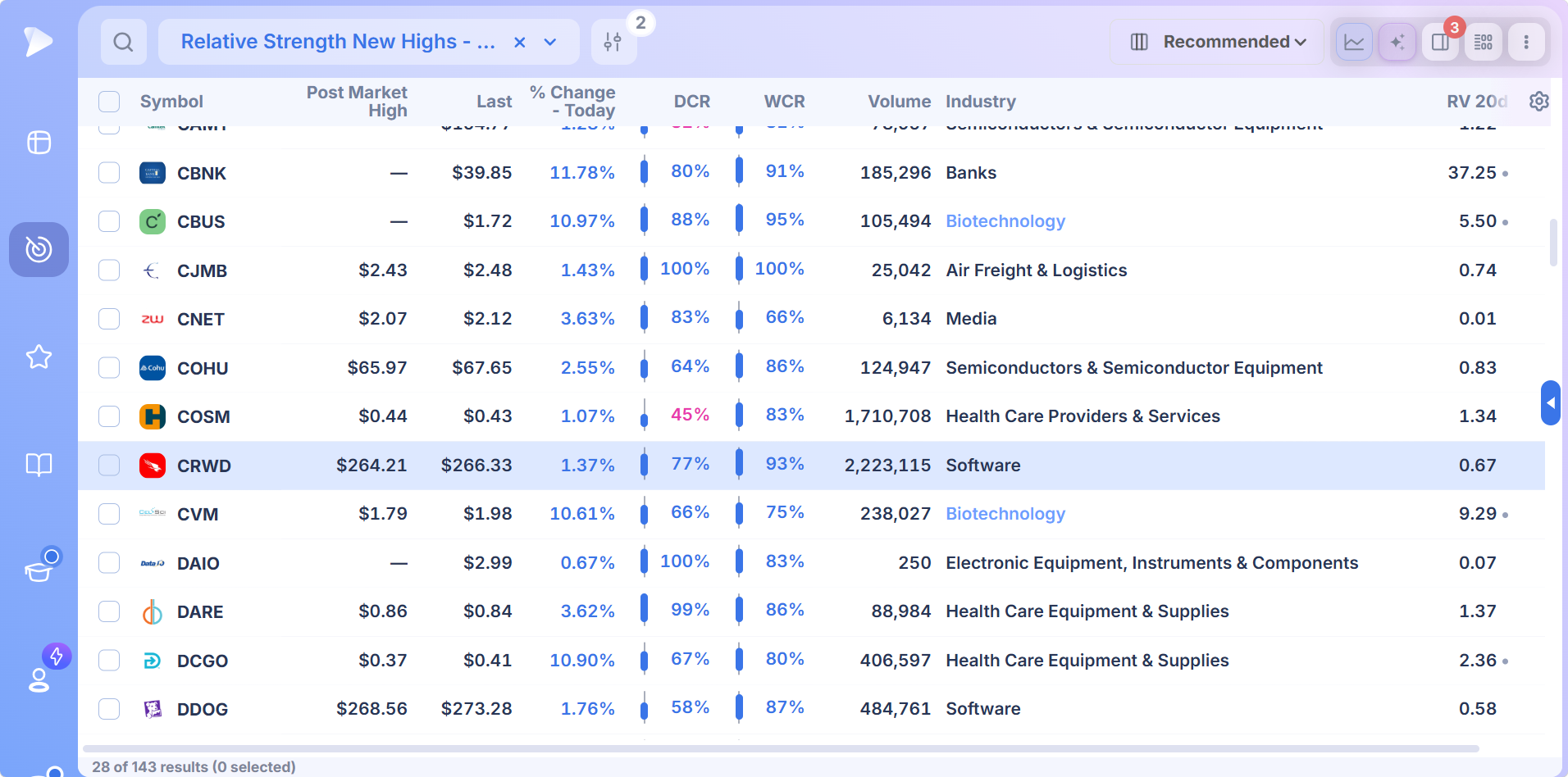Check the CBNK row checkbox
This screenshot has height=777, width=1568.
[109, 173]
